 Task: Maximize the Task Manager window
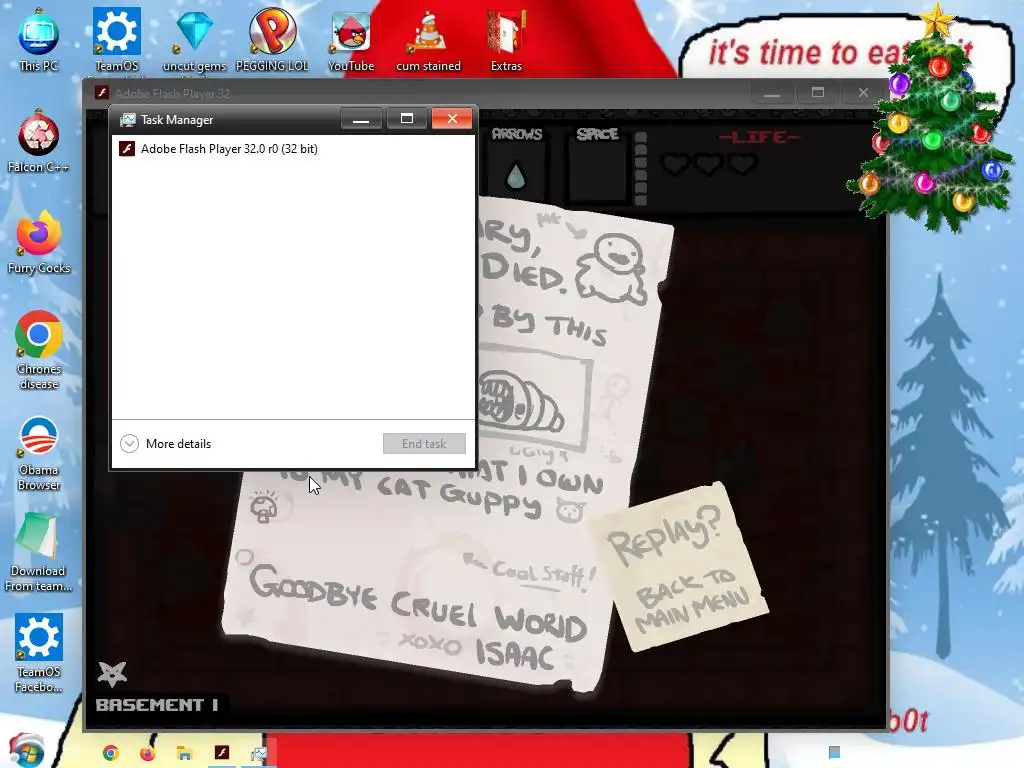407,119
